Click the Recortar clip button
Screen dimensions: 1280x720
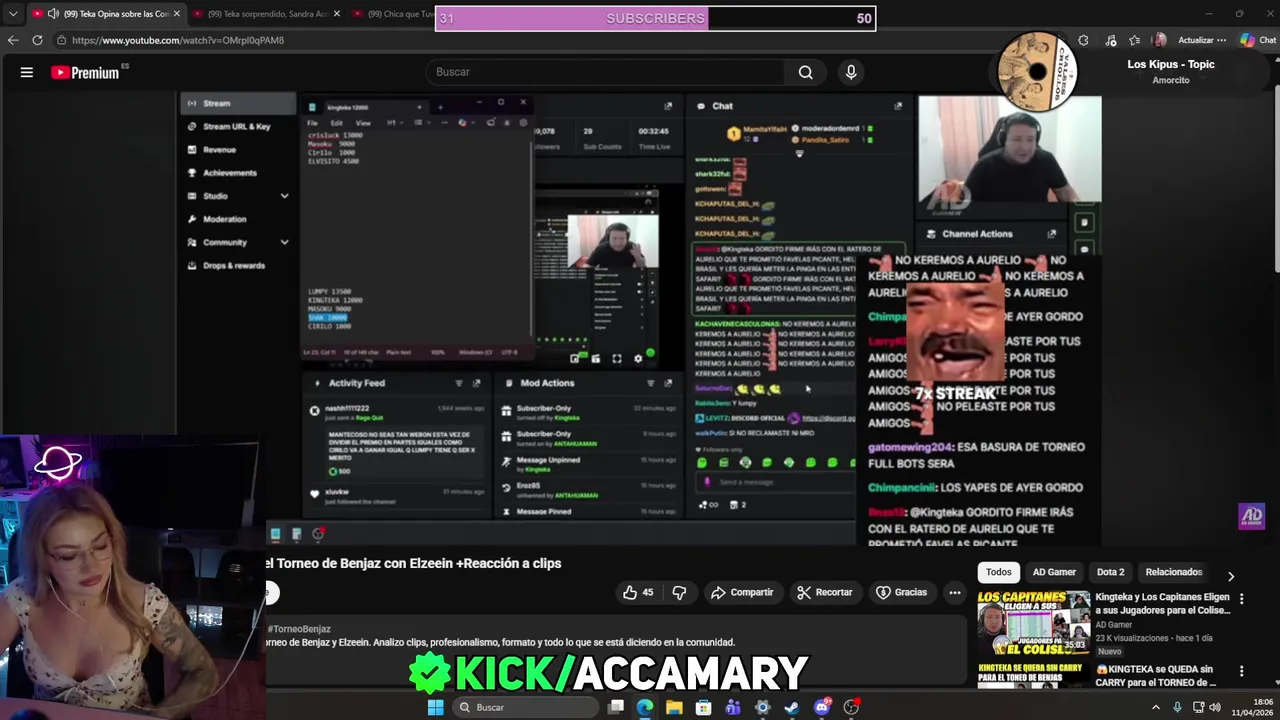coord(825,592)
